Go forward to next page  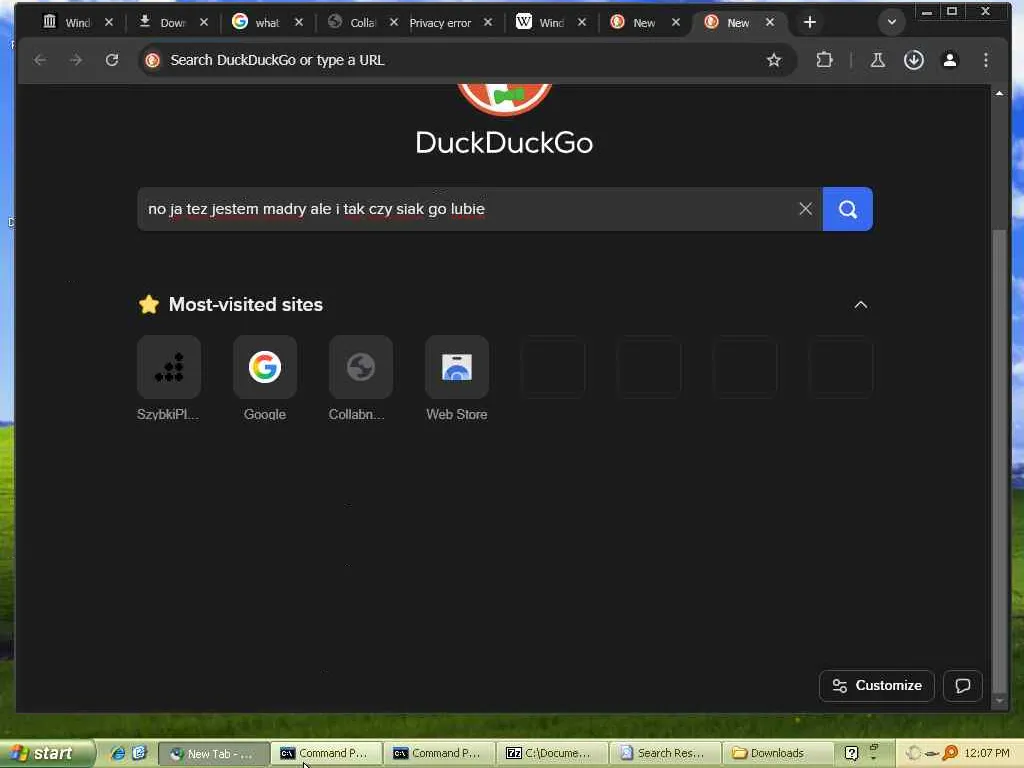pyautogui.click(x=76, y=60)
